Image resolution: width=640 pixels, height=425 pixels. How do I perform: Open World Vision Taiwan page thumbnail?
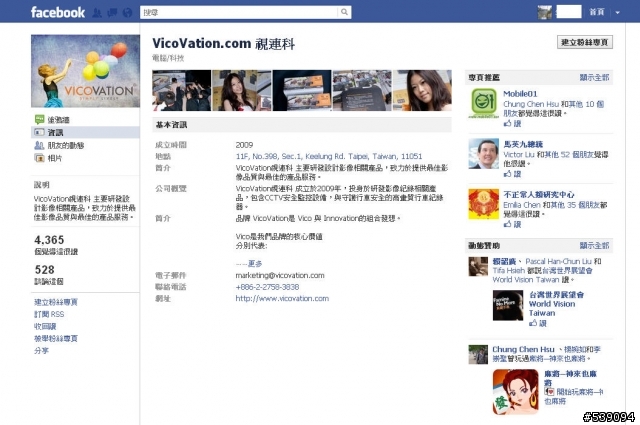508,305
